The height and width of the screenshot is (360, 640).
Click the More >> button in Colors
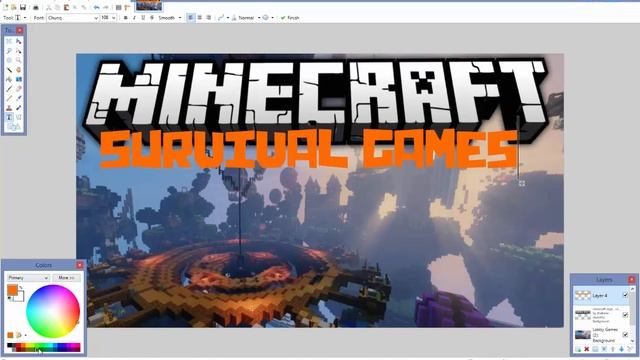coord(66,278)
